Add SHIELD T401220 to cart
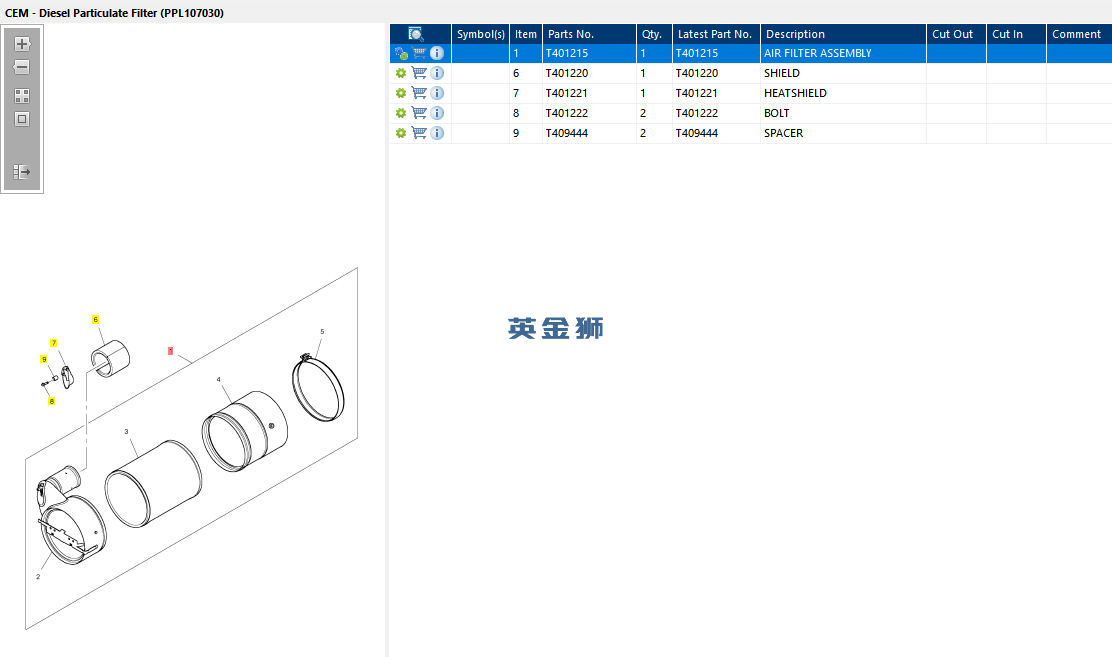The height and width of the screenshot is (657, 1112). point(419,73)
